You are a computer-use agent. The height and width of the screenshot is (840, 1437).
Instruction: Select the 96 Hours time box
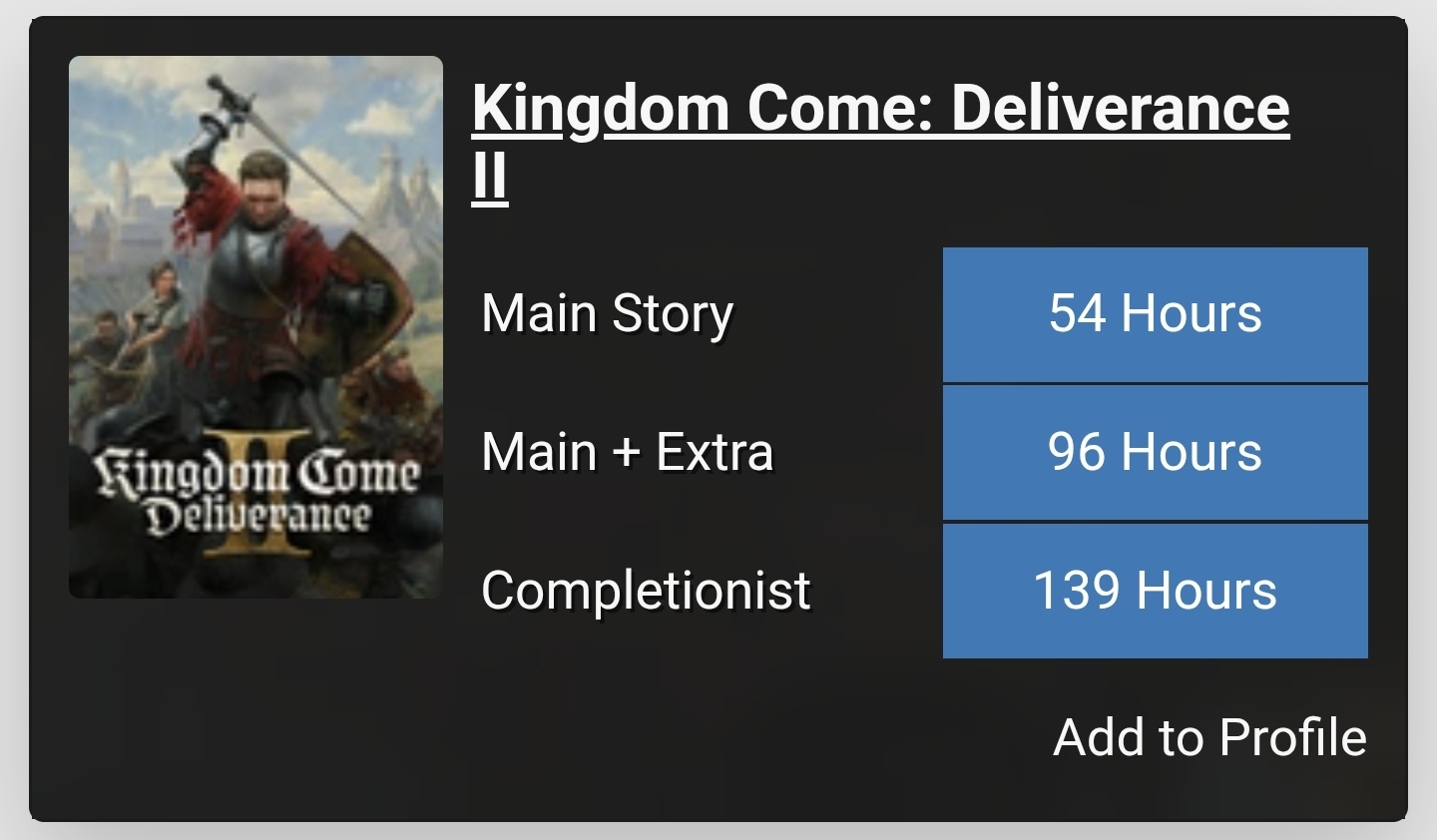point(1155,452)
